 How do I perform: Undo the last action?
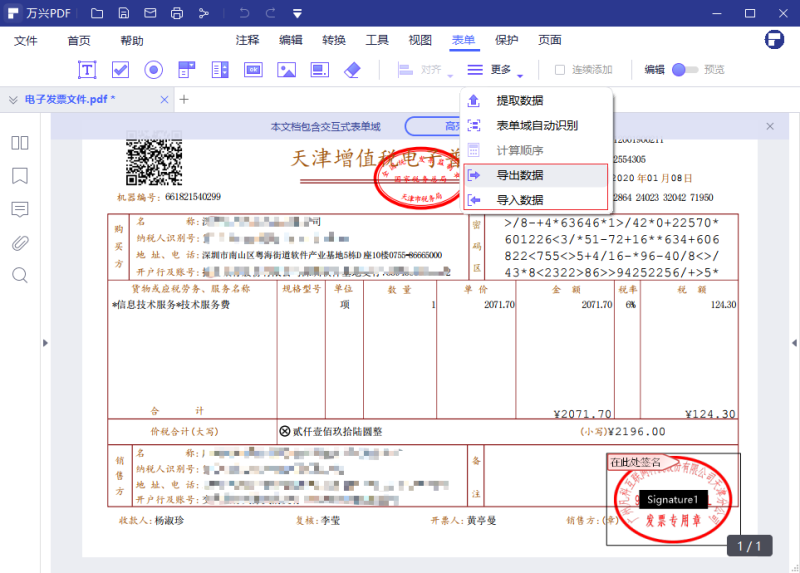244,13
